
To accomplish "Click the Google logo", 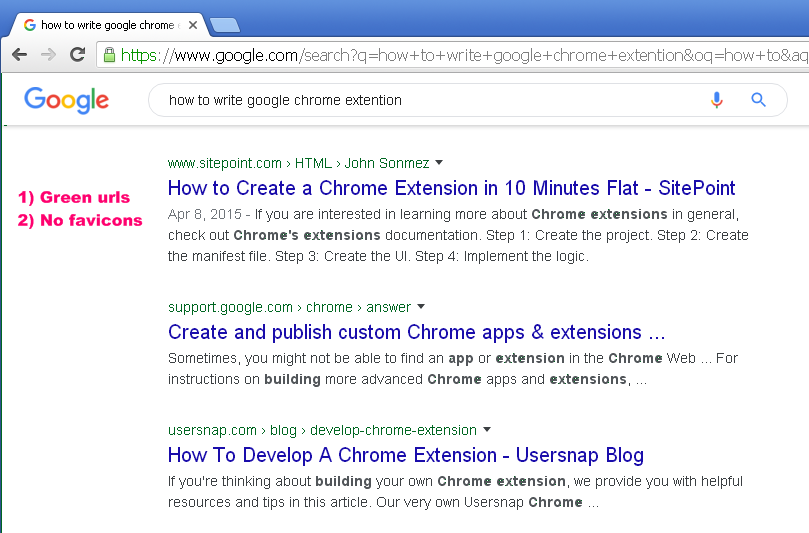I will (x=67, y=100).
